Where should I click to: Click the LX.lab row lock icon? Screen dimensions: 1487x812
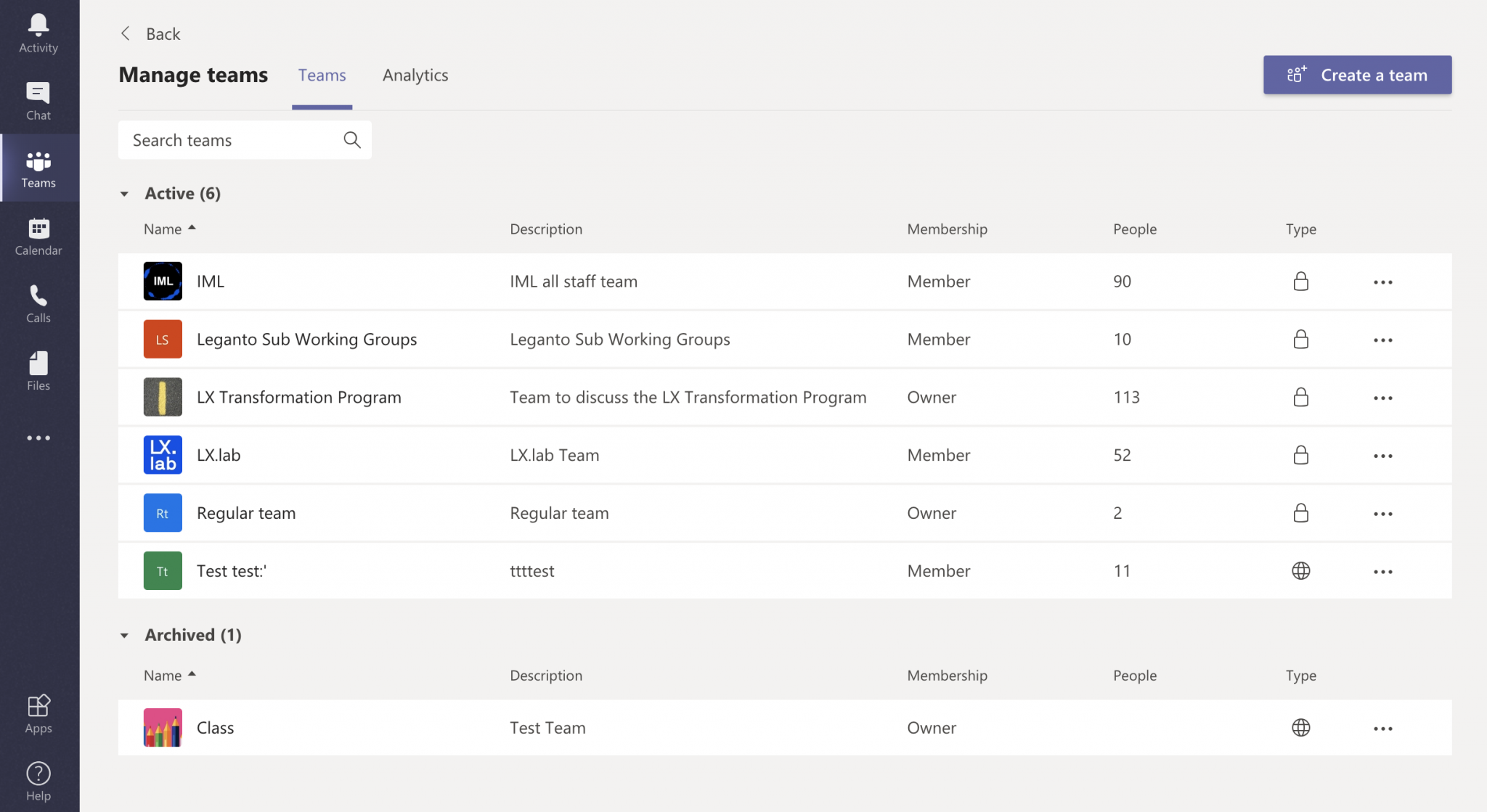pyautogui.click(x=1301, y=455)
